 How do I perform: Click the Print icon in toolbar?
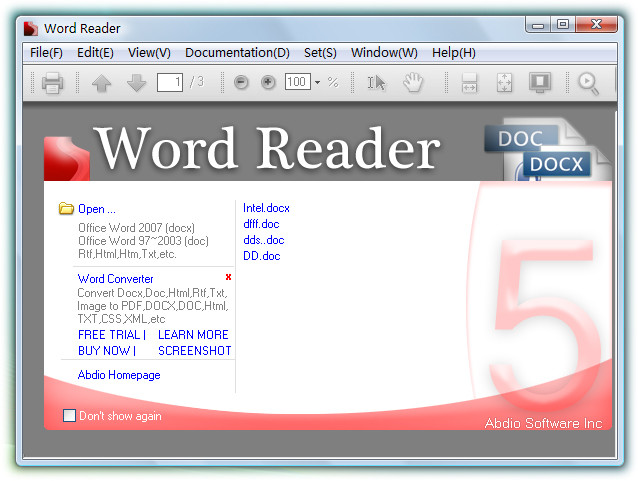pos(52,83)
